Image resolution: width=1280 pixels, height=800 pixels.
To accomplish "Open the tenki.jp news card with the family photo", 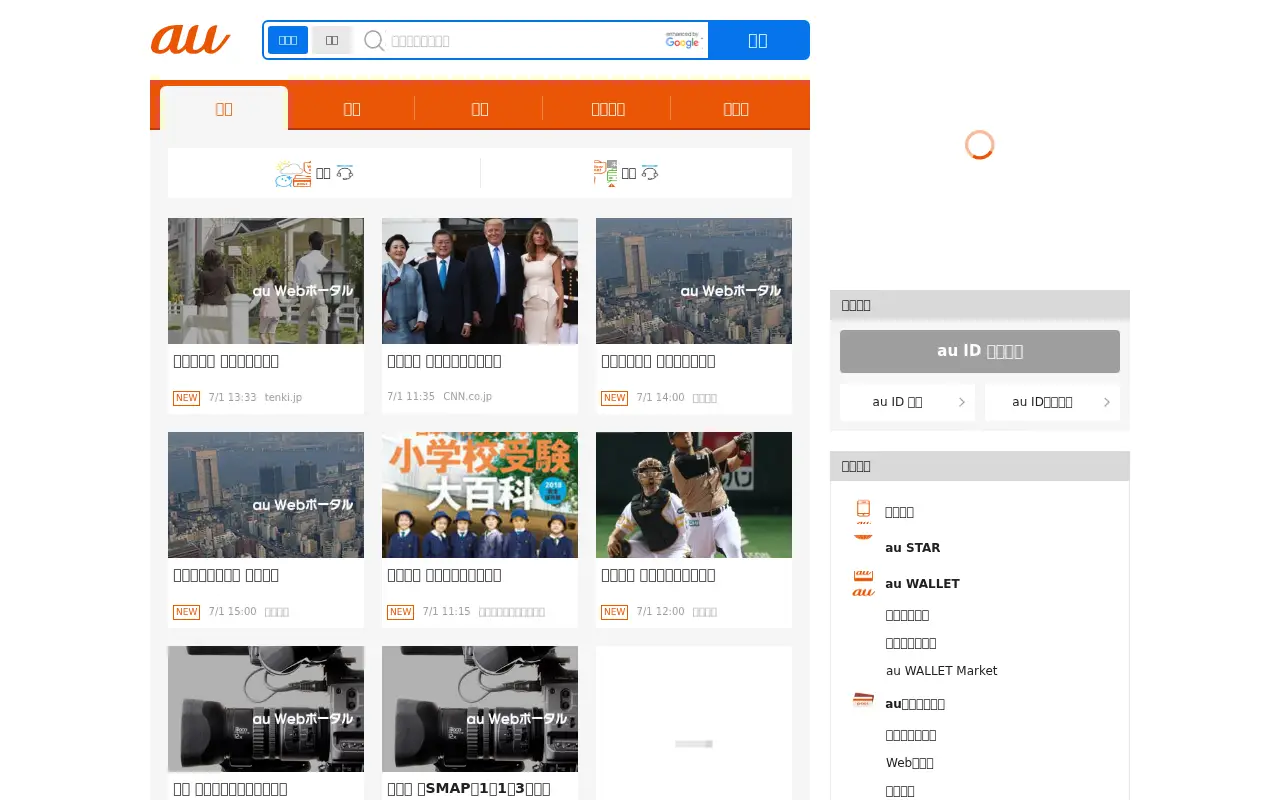I will (266, 316).
